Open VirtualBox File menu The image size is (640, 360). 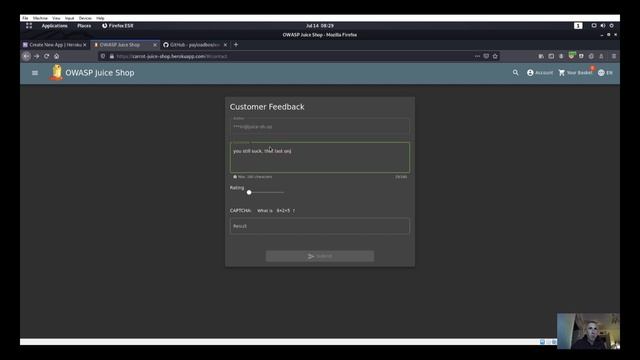coord(25,18)
